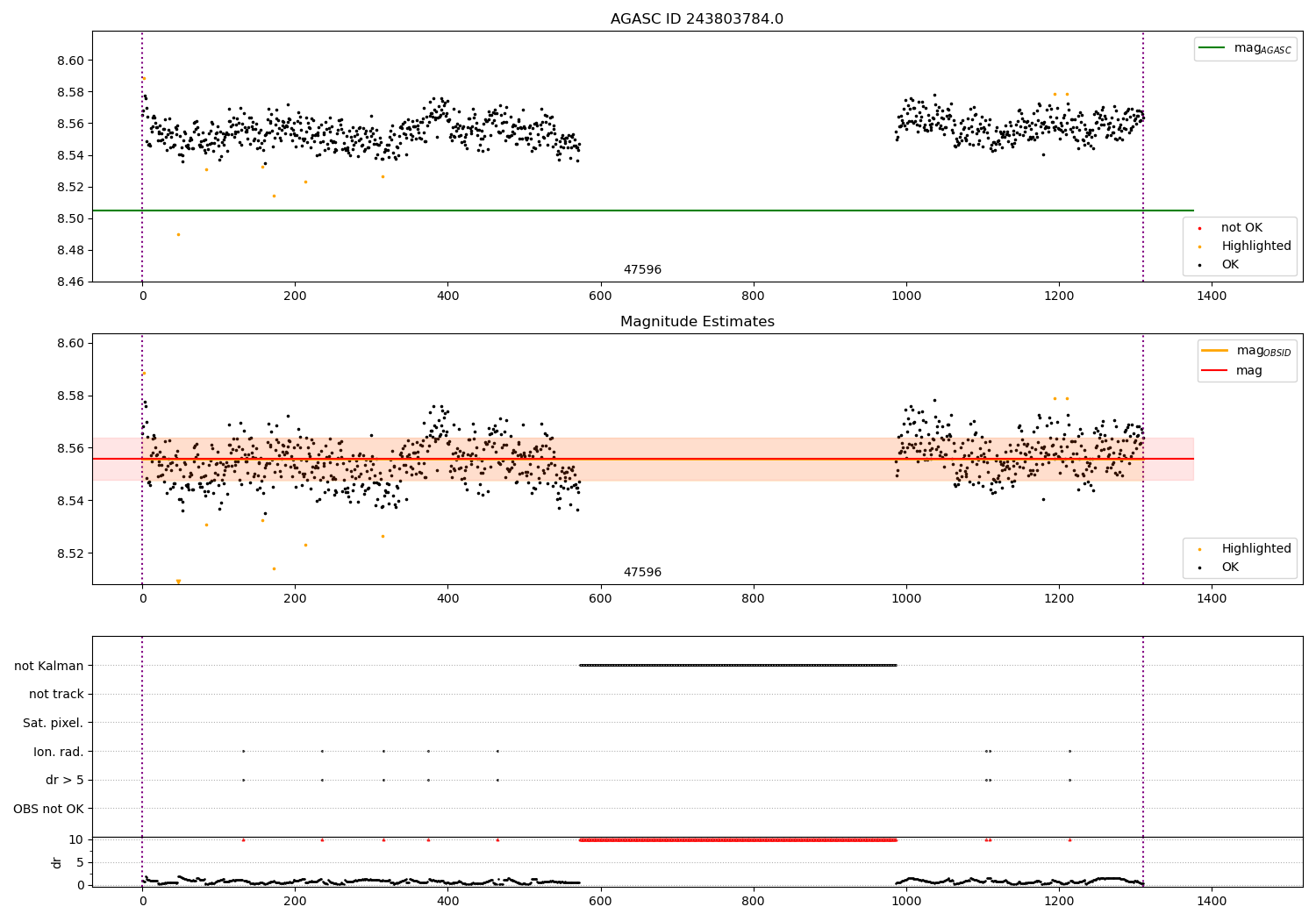Screen dimensions: 1316x921
Task: Click the '1400' x-tick in the top plot
Action: click(x=1212, y=296)
